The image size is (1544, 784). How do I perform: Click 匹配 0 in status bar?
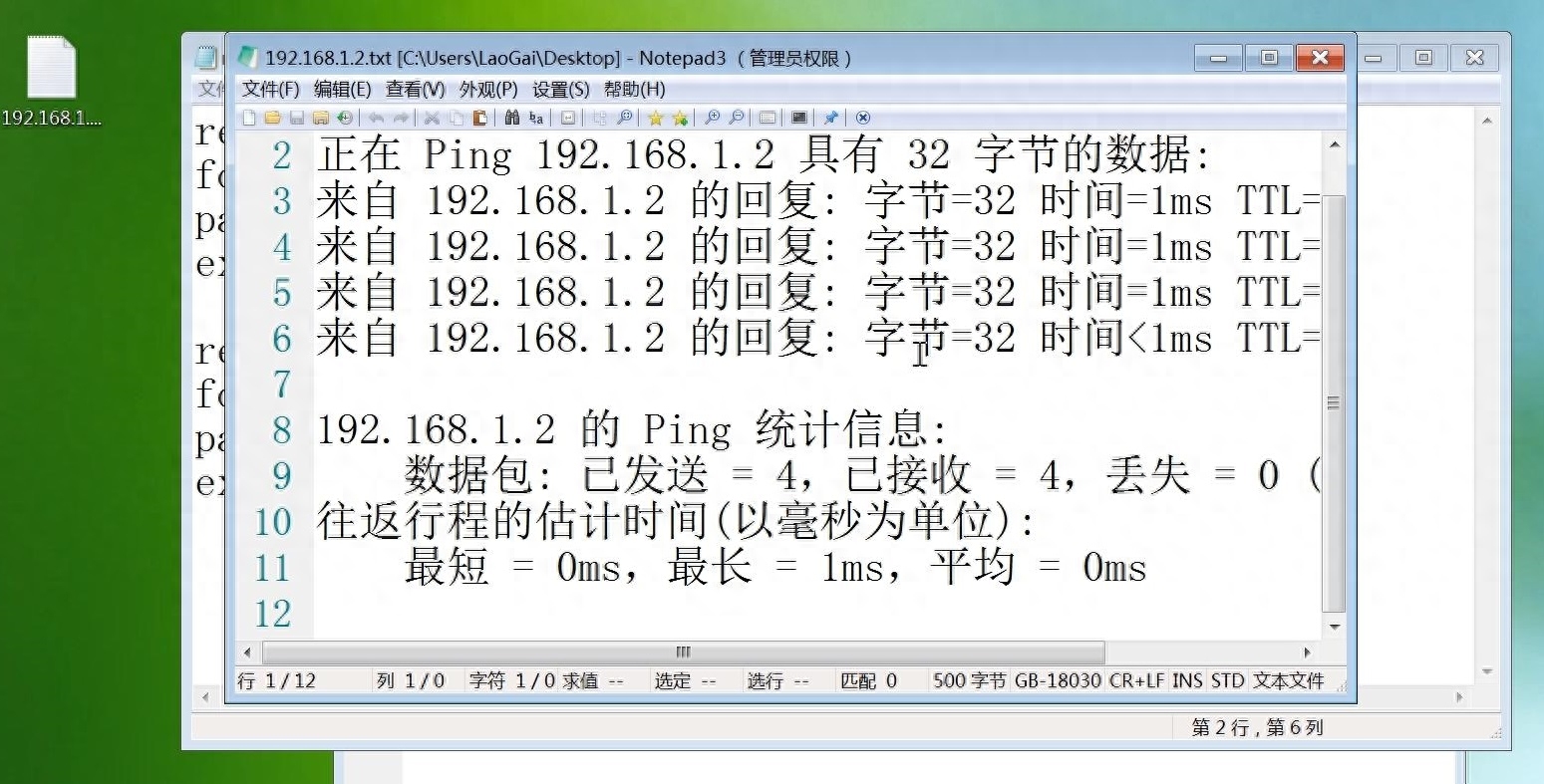(x=868, y=680)
